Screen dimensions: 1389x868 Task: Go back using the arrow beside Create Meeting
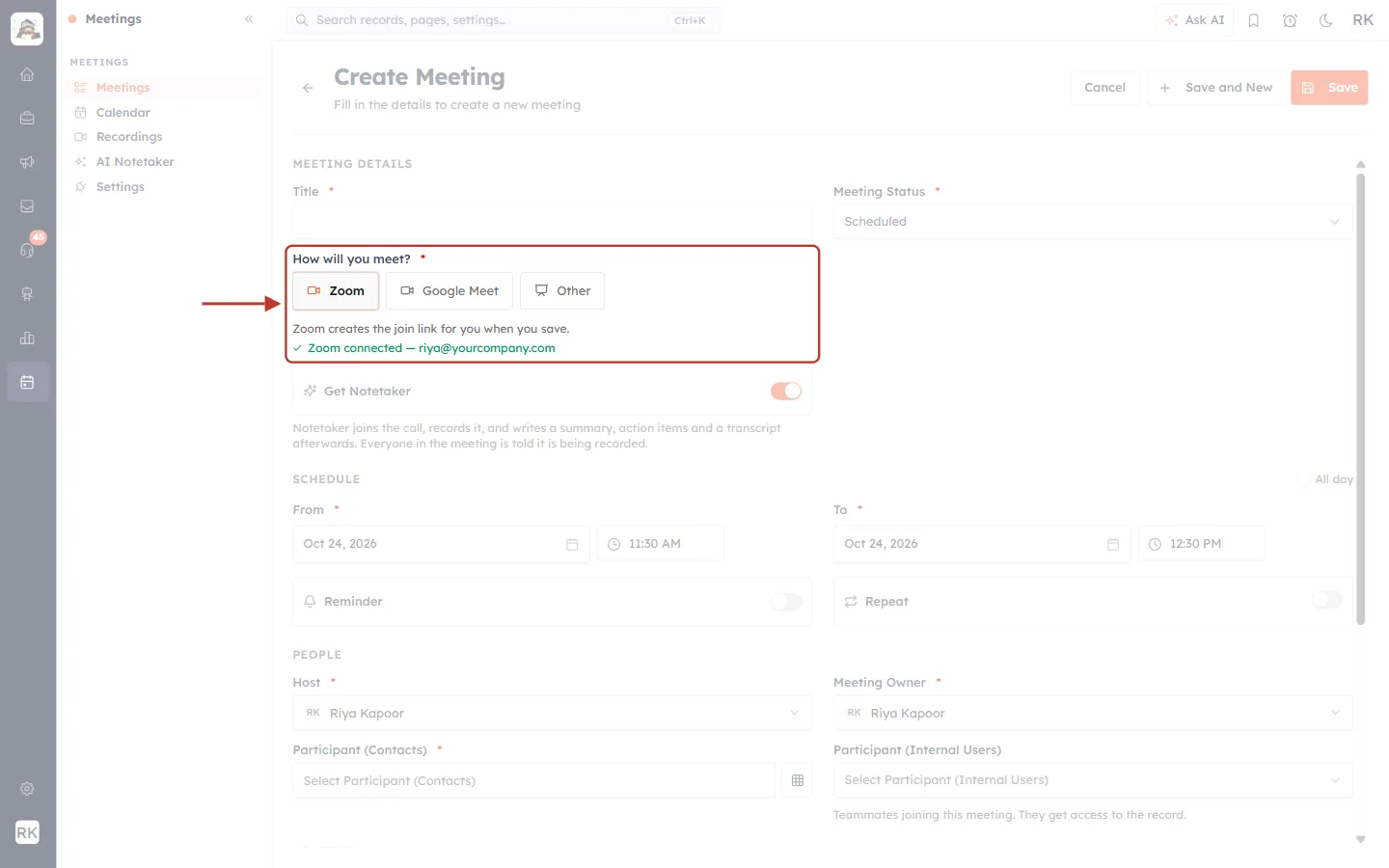(x=308, y=88)
